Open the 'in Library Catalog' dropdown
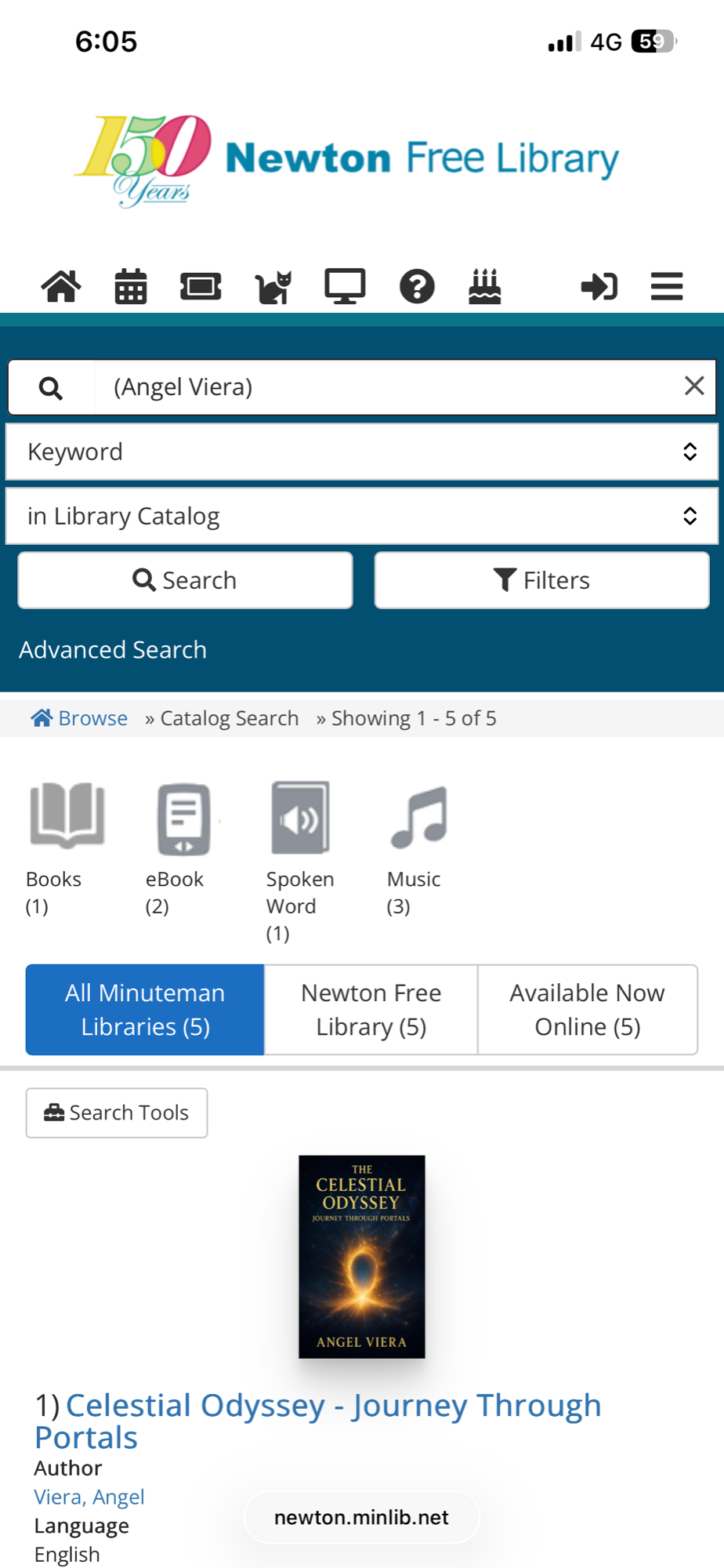This screenshot has height=1568, width=724. [x=362, y=516]
